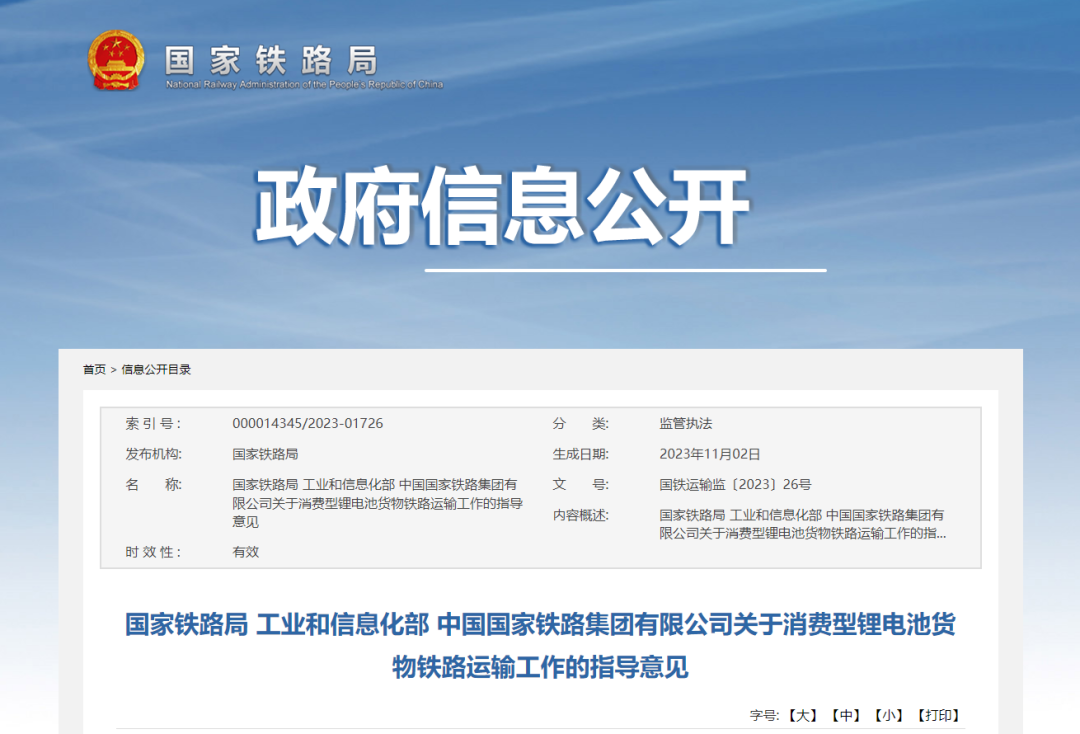Click the 监管执法 category value

tap(685, 423)
